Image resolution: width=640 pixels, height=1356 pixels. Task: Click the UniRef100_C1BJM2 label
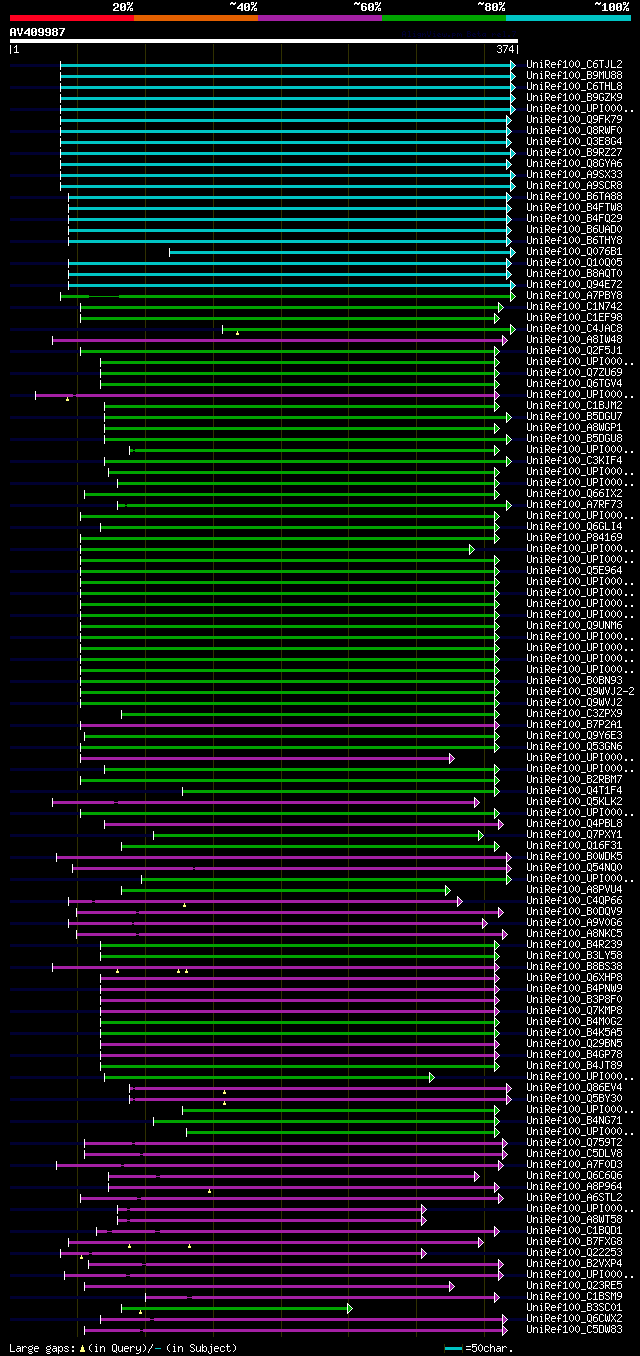[x=574, y=405]
